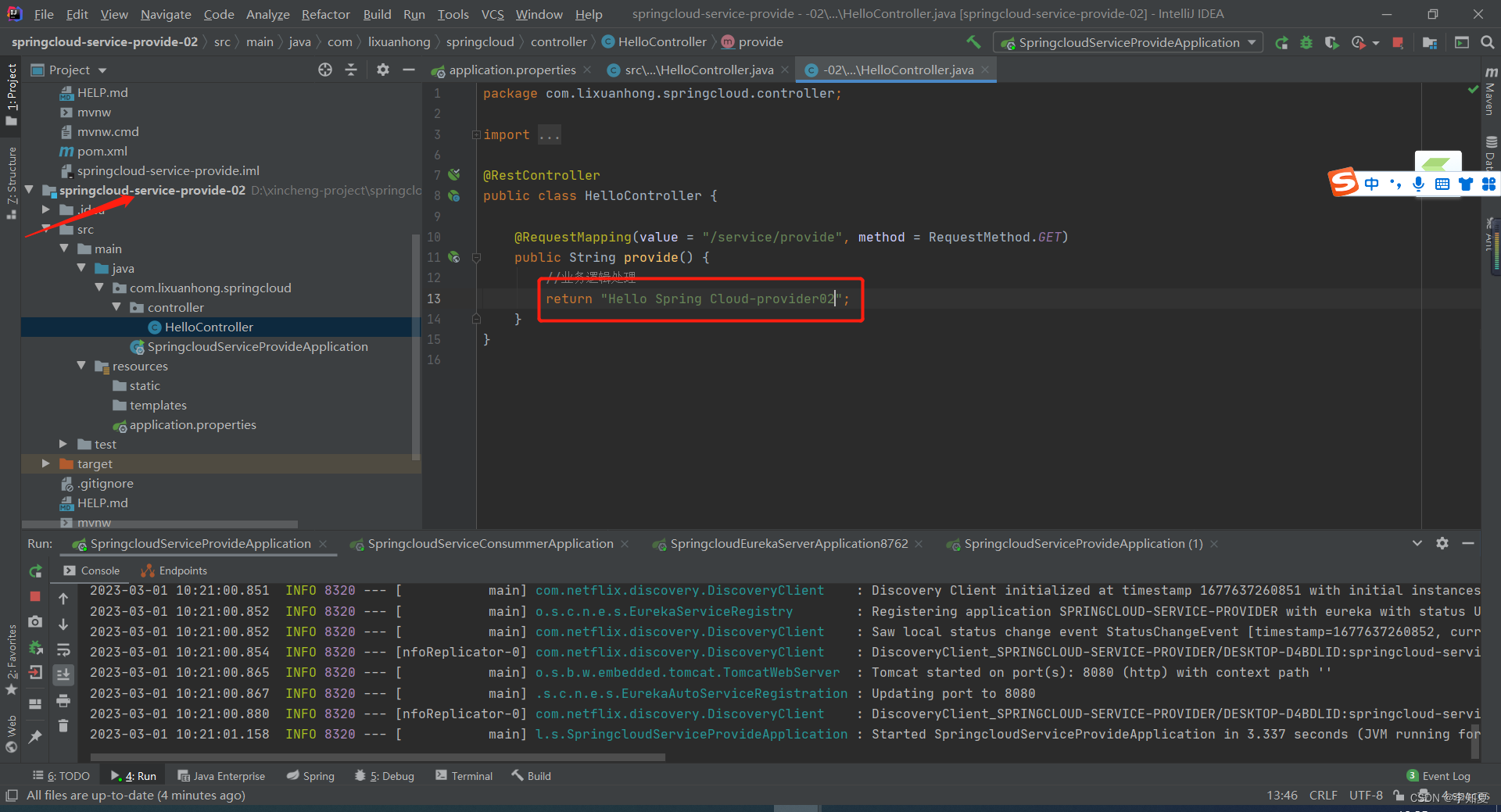The width and height of the screenshot is (1501, 812).
Task: Run with Coverage from the top toolbar
Action: (x=1331, y=43)
